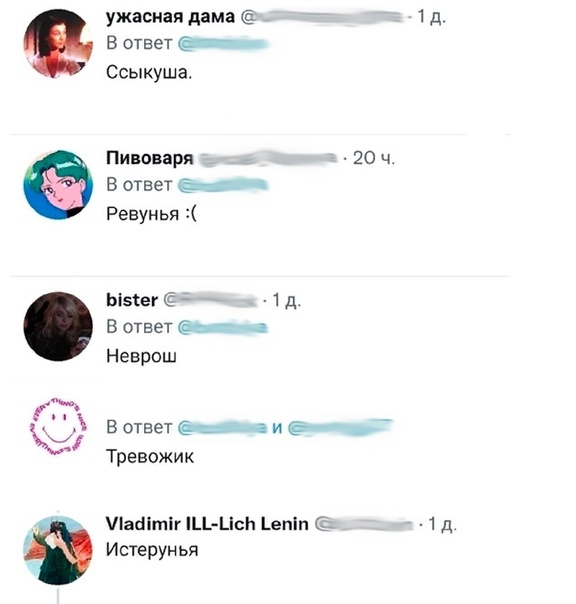Image resolution: width=576 pixels, height=604 pixels.
Task: Open bister's dark avatar photo
Action: coord(58,326)
